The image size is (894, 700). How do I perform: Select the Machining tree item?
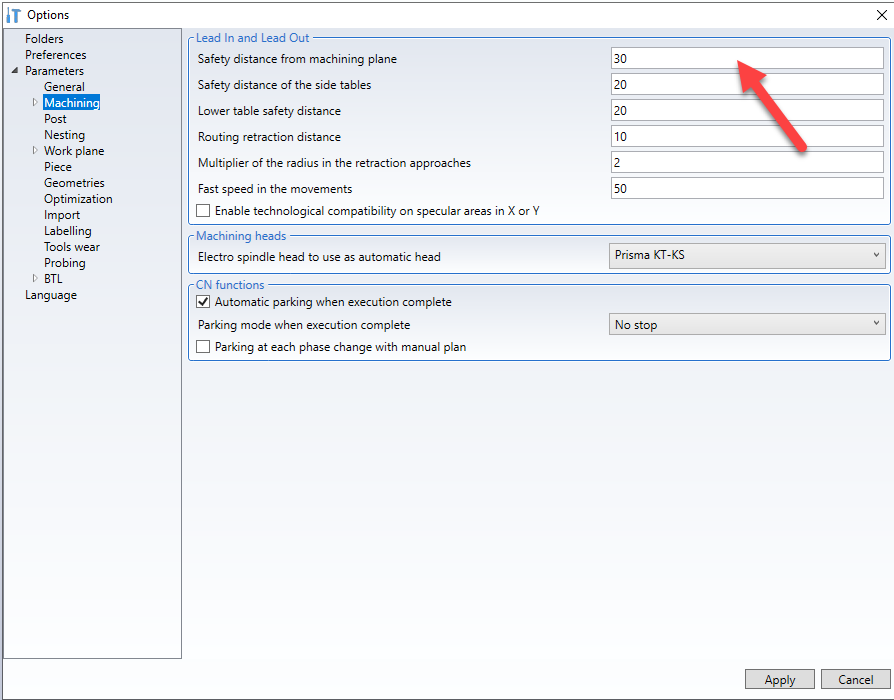pyautogui.click(x=72, y=103)
